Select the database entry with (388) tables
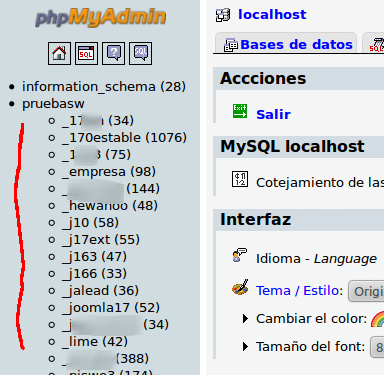This screenshot has width=384, height=375. coord(105,359)
